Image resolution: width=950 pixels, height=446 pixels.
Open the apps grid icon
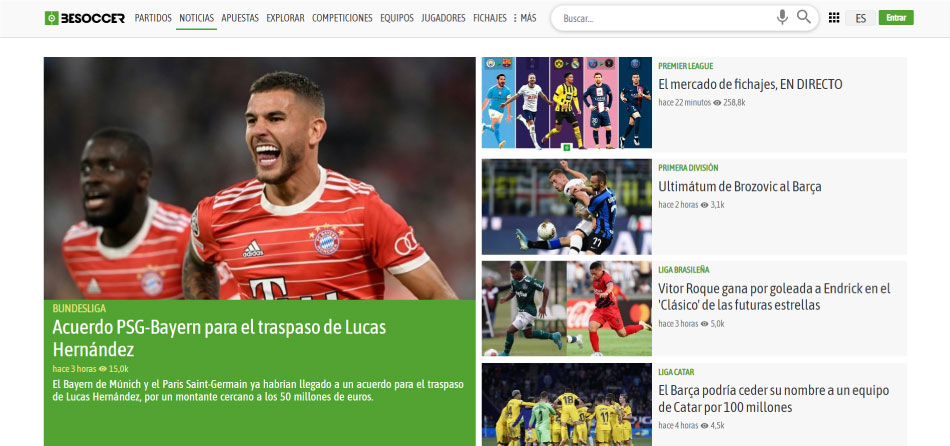tap(834, 18)
